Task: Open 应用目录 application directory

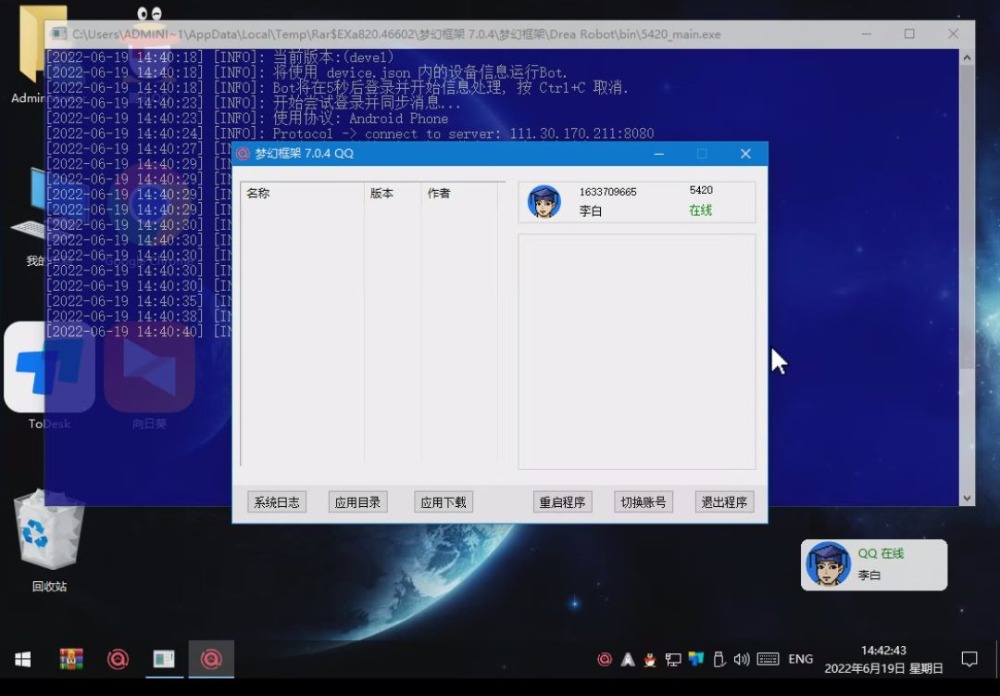Action: [357, 502]
